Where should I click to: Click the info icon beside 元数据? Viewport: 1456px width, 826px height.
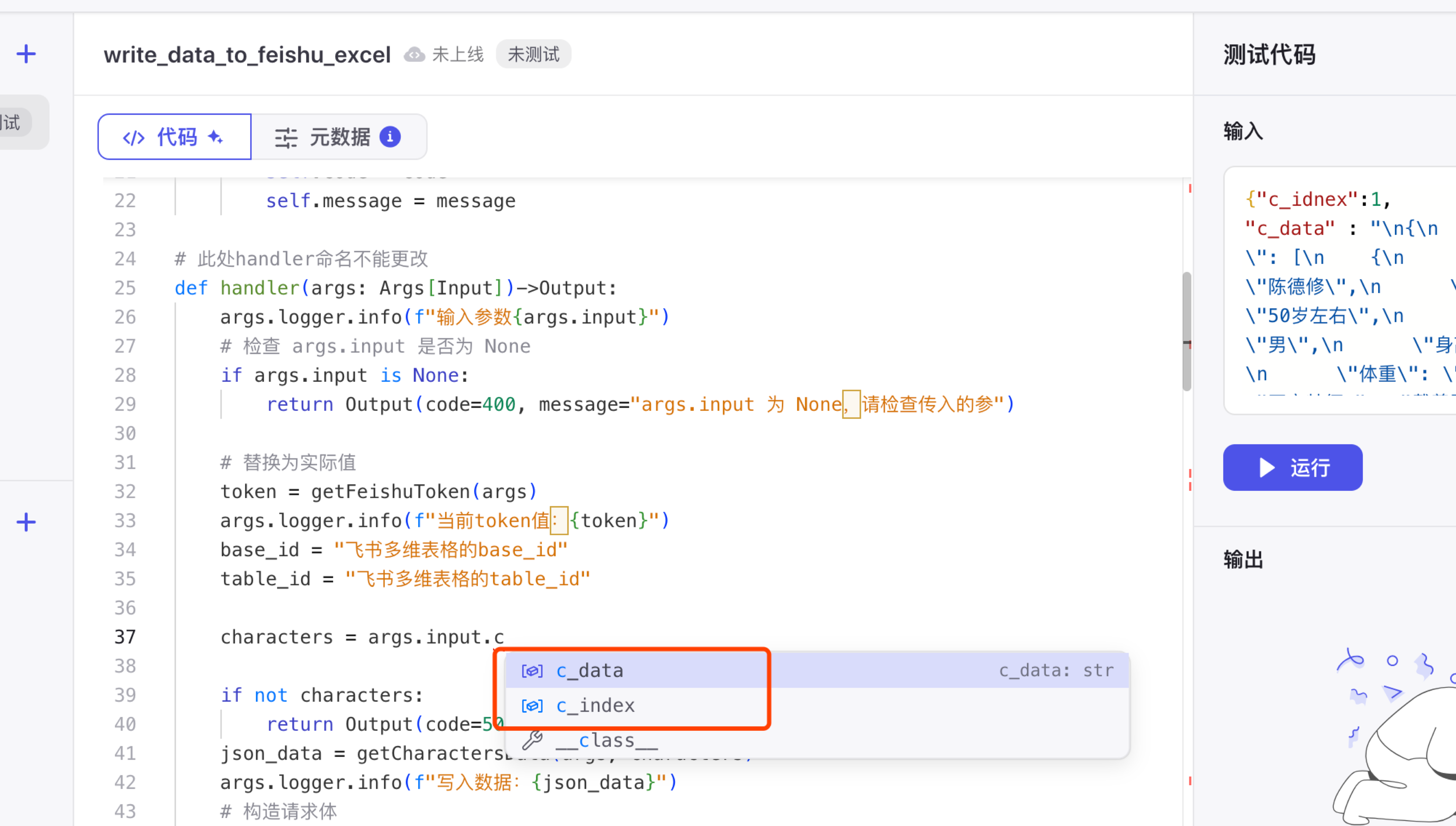tap(390, 137)
